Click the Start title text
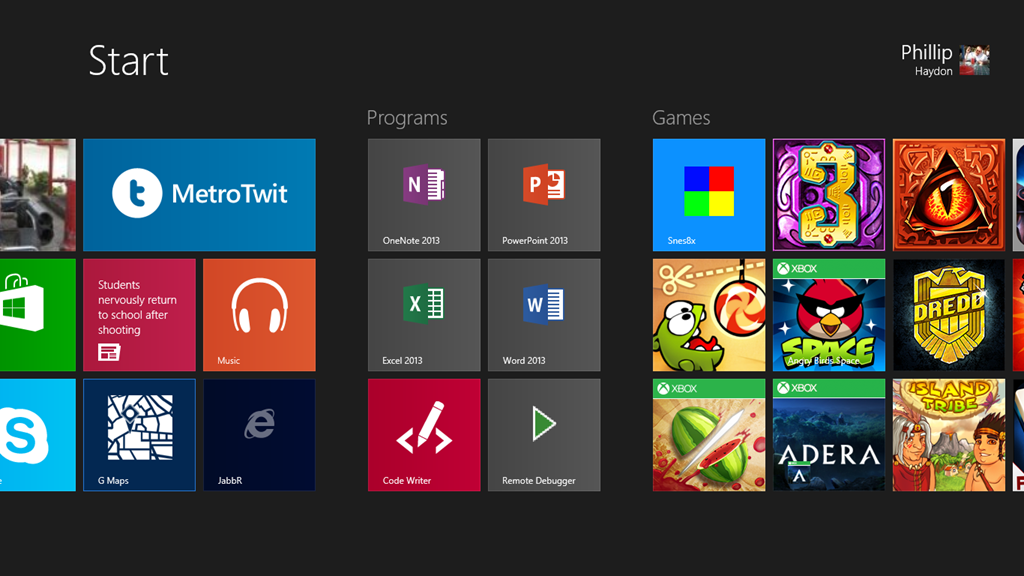 [x=129, y=61]
